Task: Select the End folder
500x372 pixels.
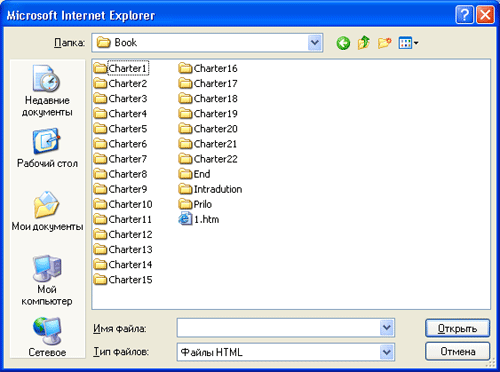Action: tap(194, 174)
